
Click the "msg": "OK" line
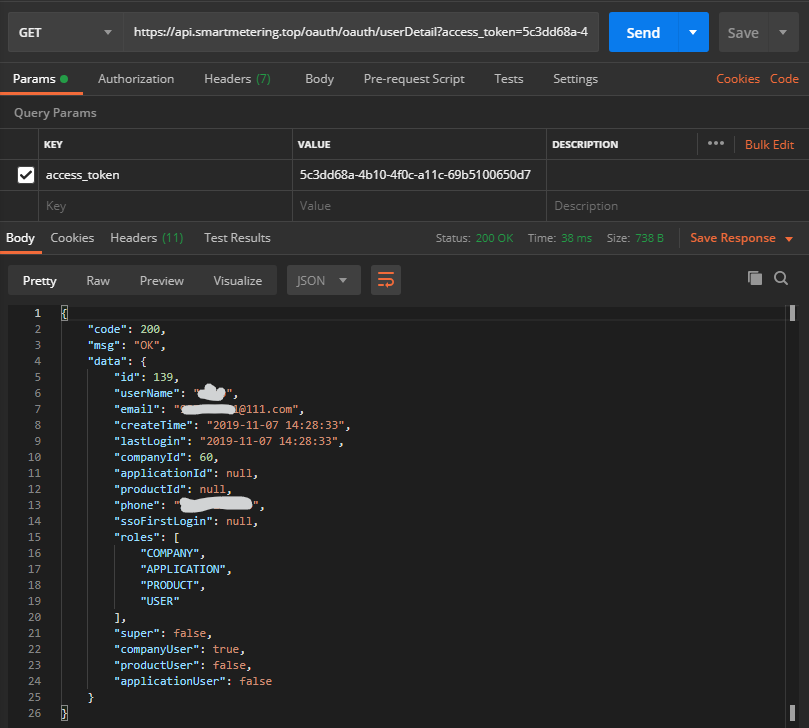tap(126, 345)
